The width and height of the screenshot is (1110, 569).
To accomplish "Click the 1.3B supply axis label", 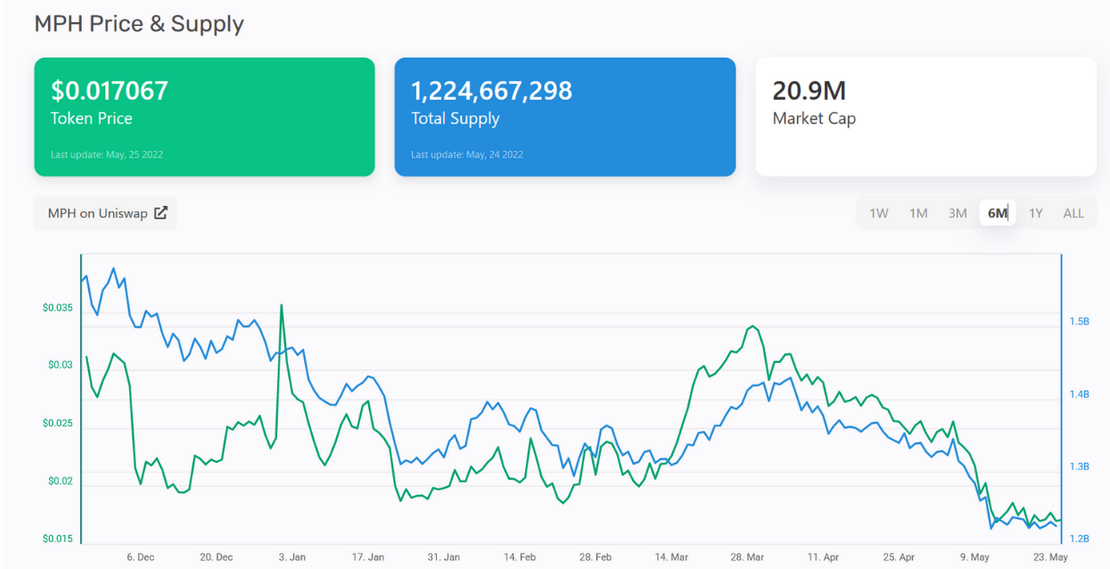I will click(1078, 466).
